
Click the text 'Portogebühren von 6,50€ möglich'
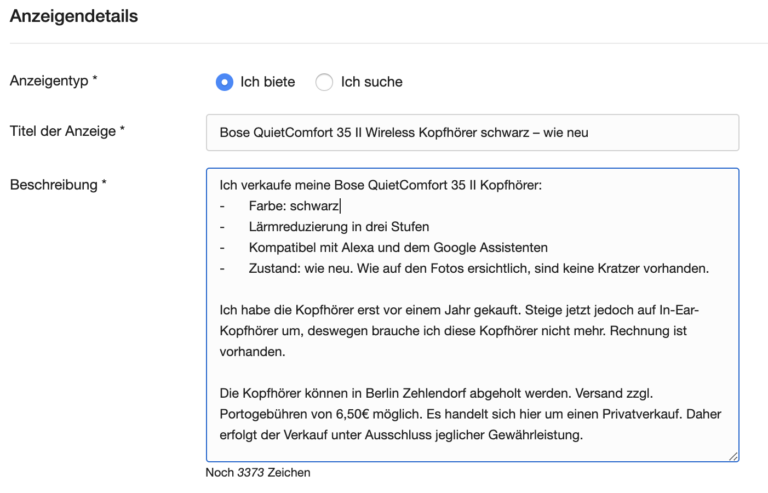point(321,414)
